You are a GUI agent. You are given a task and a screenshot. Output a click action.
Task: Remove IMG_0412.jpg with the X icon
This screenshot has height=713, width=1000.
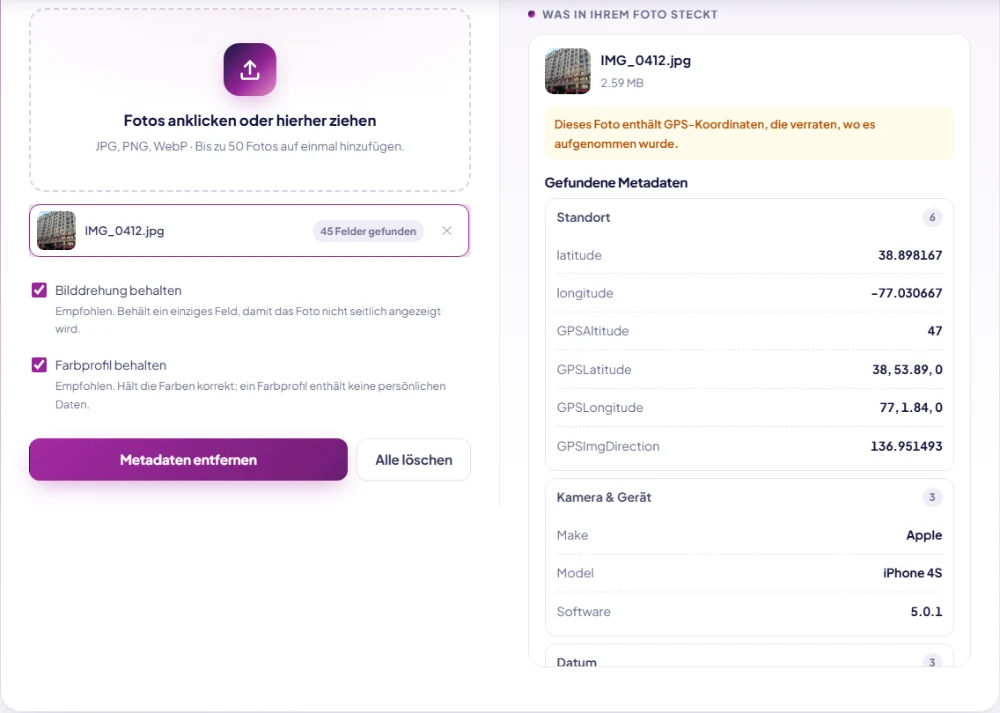446,231
